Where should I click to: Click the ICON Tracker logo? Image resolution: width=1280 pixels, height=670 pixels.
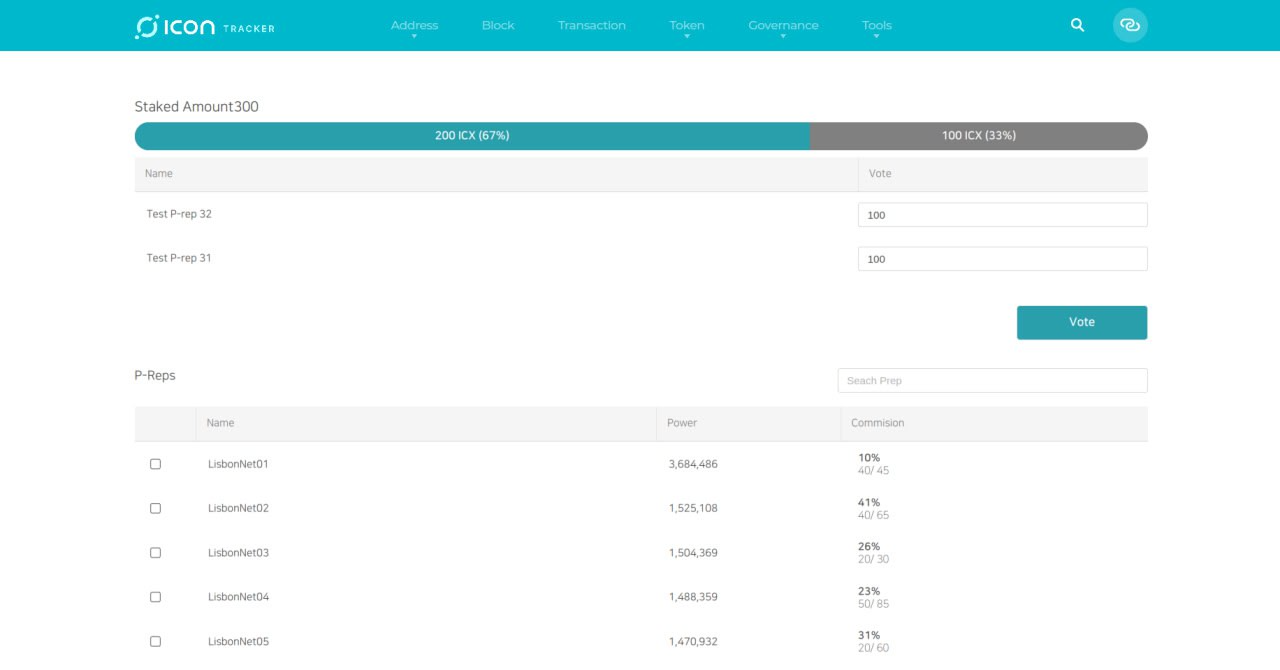coord(205,26)
